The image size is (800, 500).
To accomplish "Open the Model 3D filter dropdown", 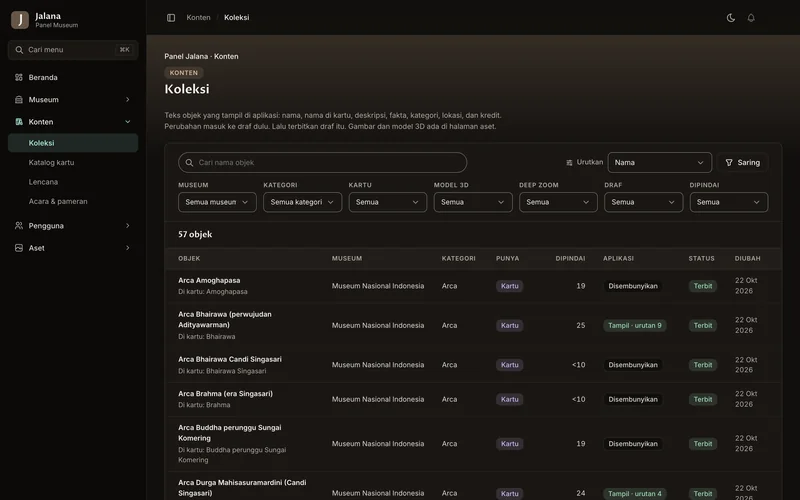I will [472, 202].
